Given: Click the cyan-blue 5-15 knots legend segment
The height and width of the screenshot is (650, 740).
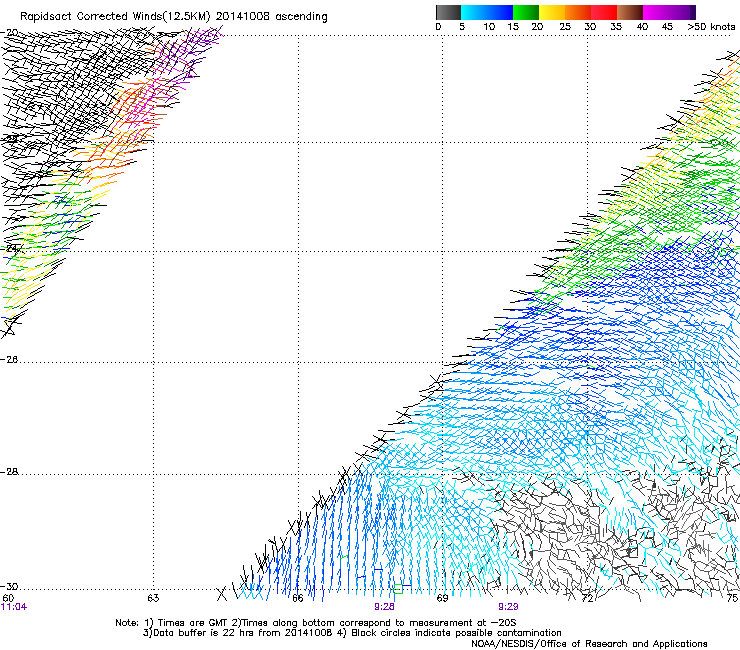Looking at the screenshot, I should (487, 12).
